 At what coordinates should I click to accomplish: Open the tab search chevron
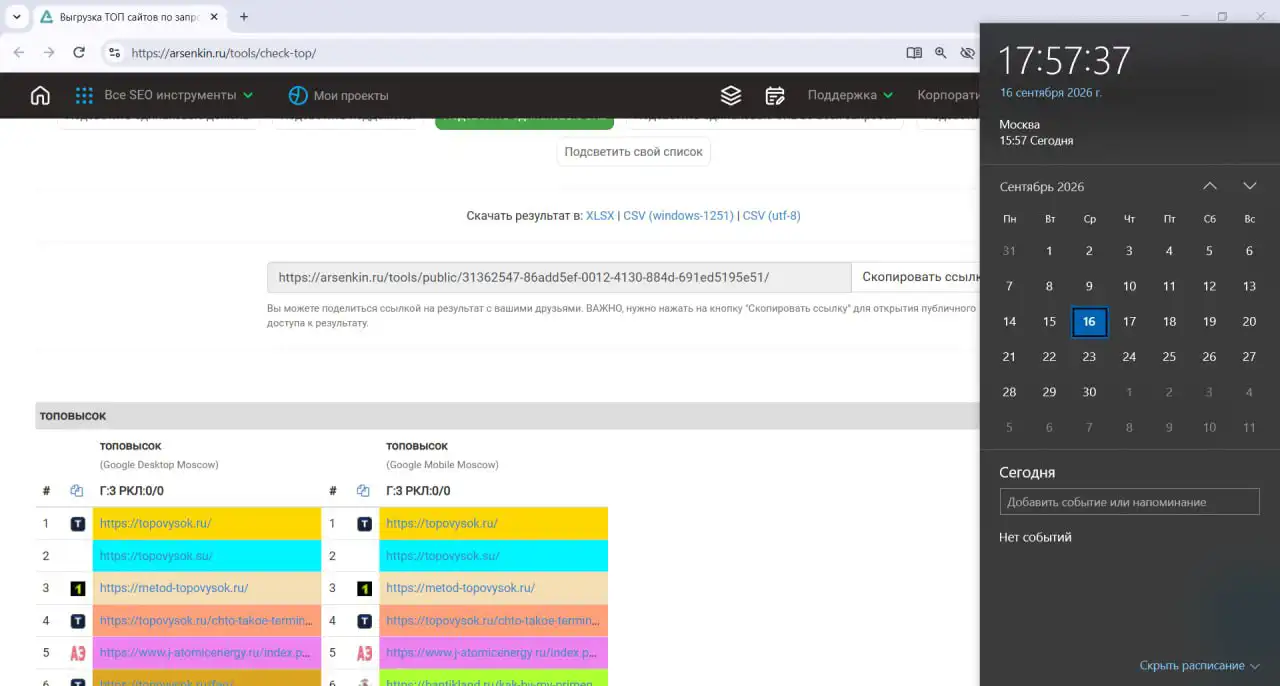pyautogui.click(x=16, y=17)
